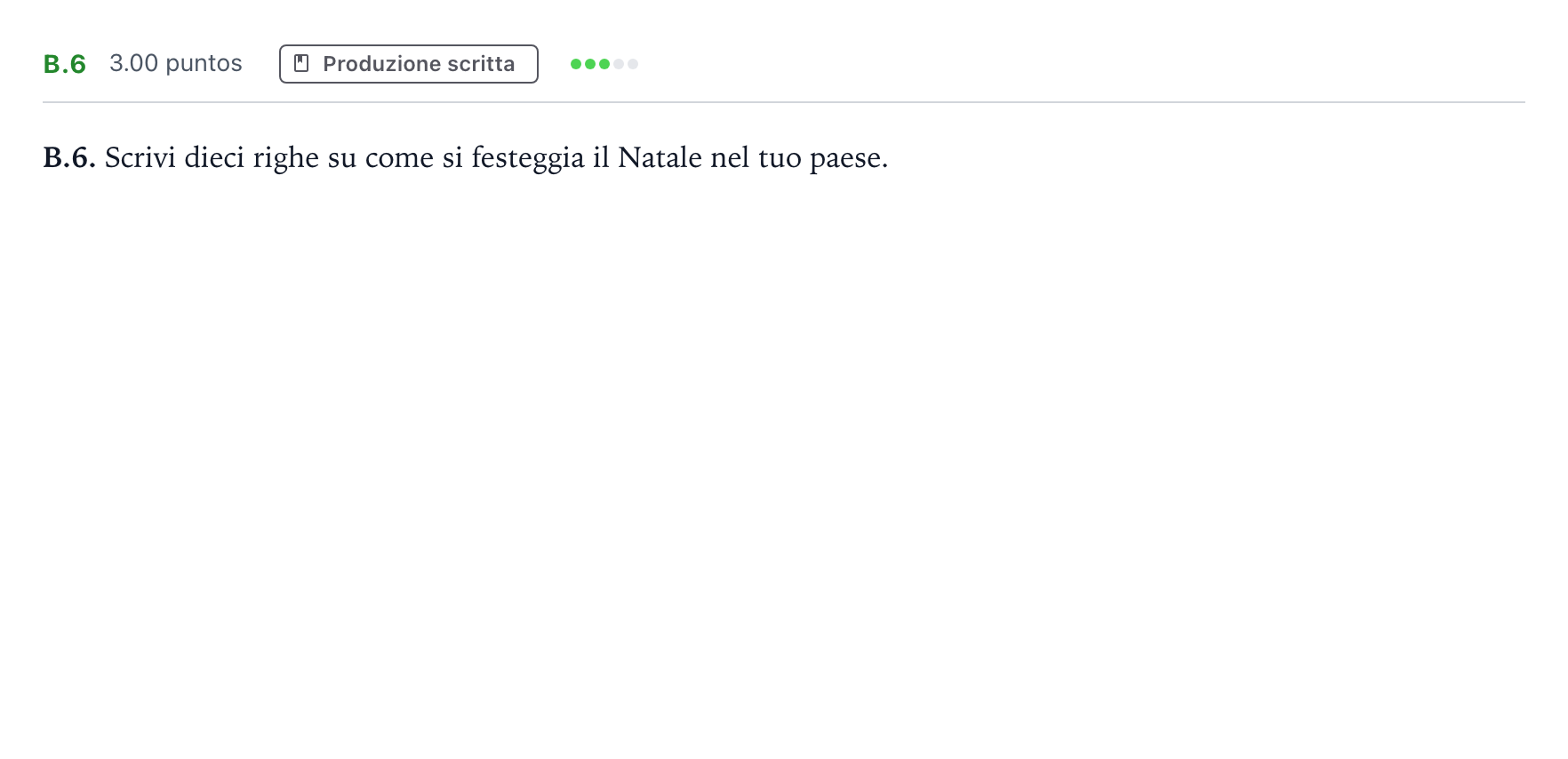Click the word festeggia in the question
Image resolution: width=1568 pixels, height=759 pixels.
click(x=528, y=158)
